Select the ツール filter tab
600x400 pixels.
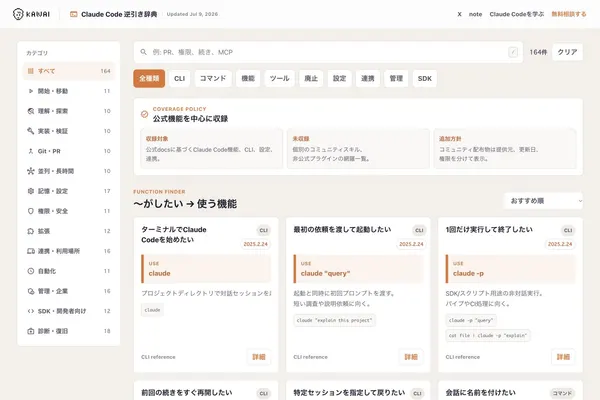(x=279, y=78)
